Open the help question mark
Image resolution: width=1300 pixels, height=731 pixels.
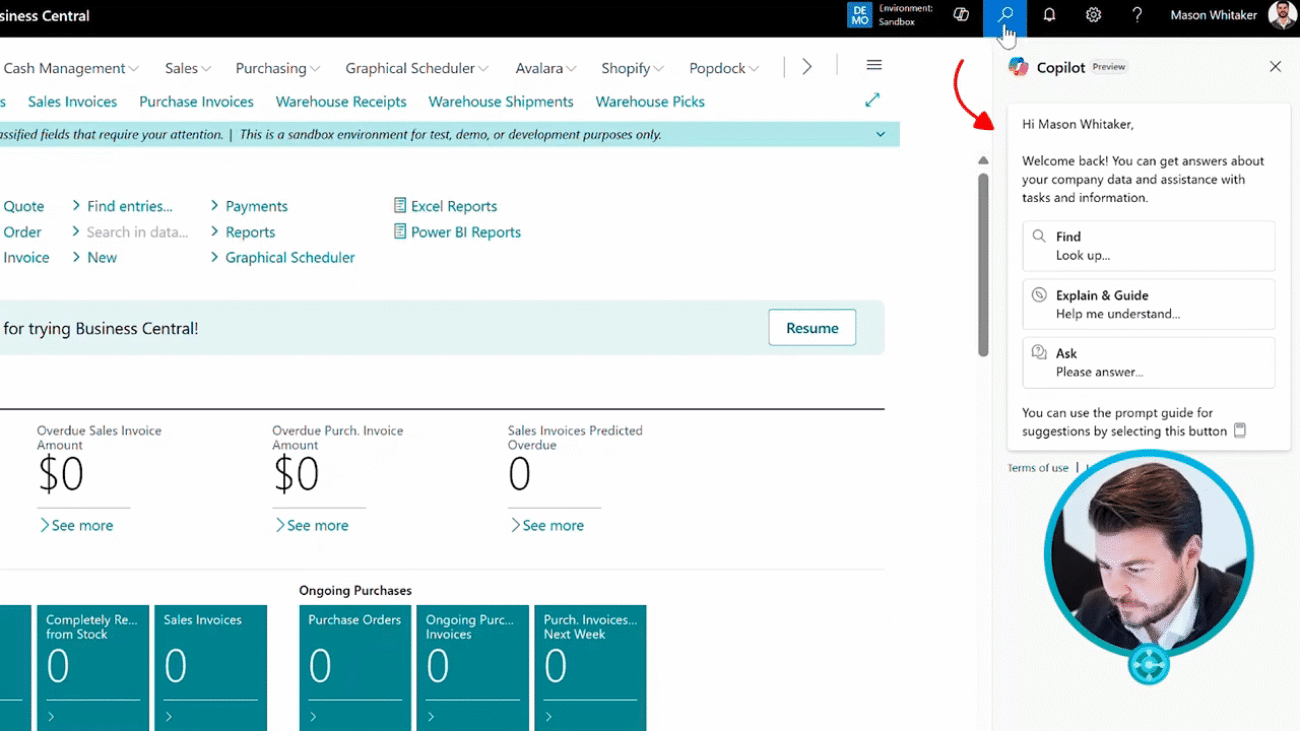pyautogui.click(x=1137, y=15)
